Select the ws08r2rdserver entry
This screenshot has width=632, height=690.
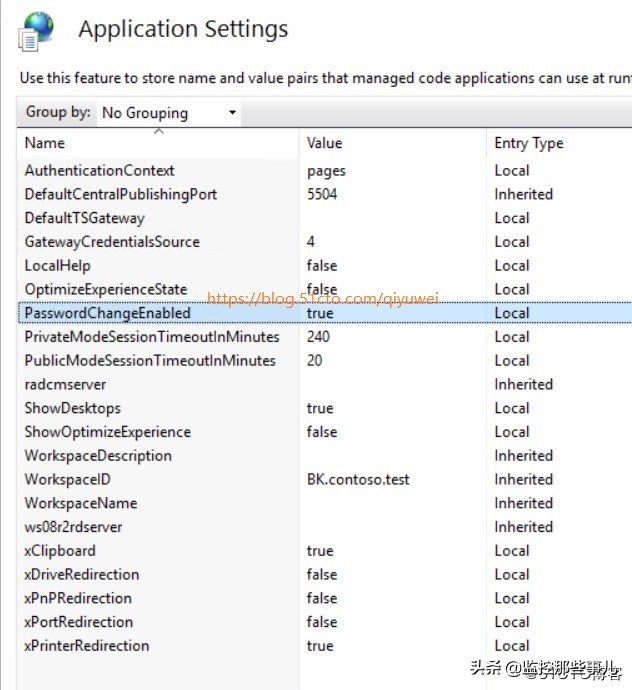[x=325, y=527]
